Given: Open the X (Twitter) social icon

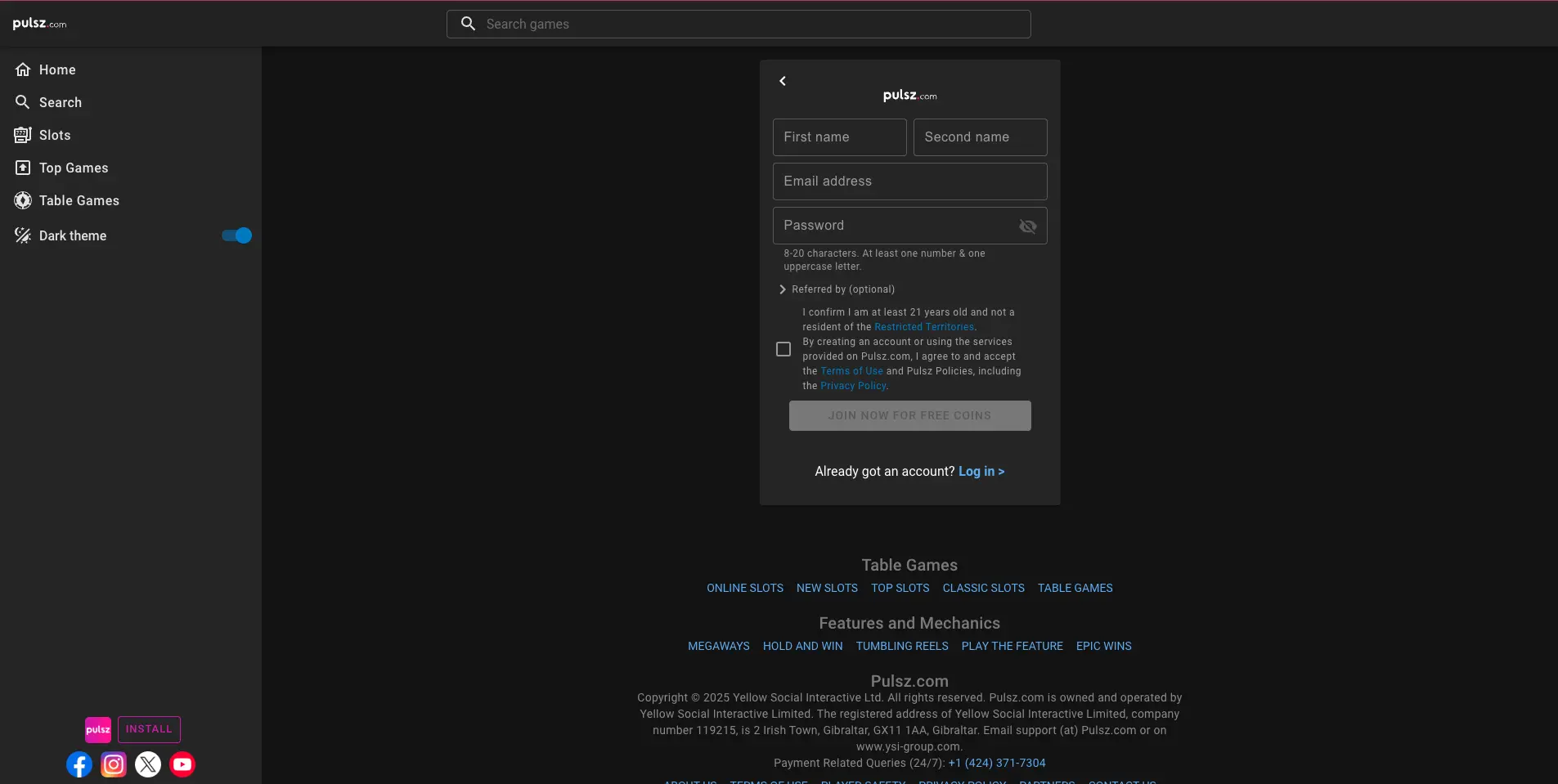Looking at the screenshot, I should (148, 764).
